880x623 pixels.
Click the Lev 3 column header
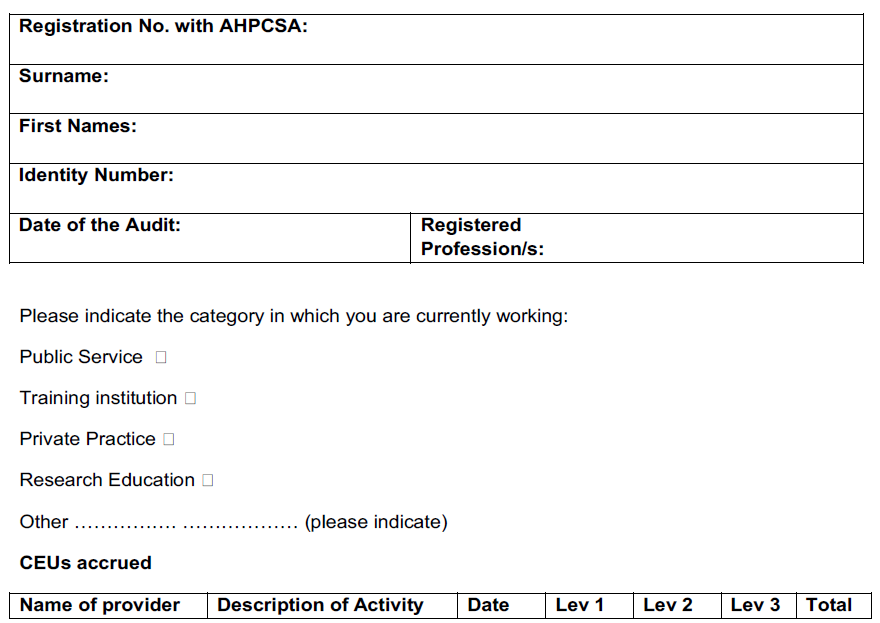(x=759, y=606)
